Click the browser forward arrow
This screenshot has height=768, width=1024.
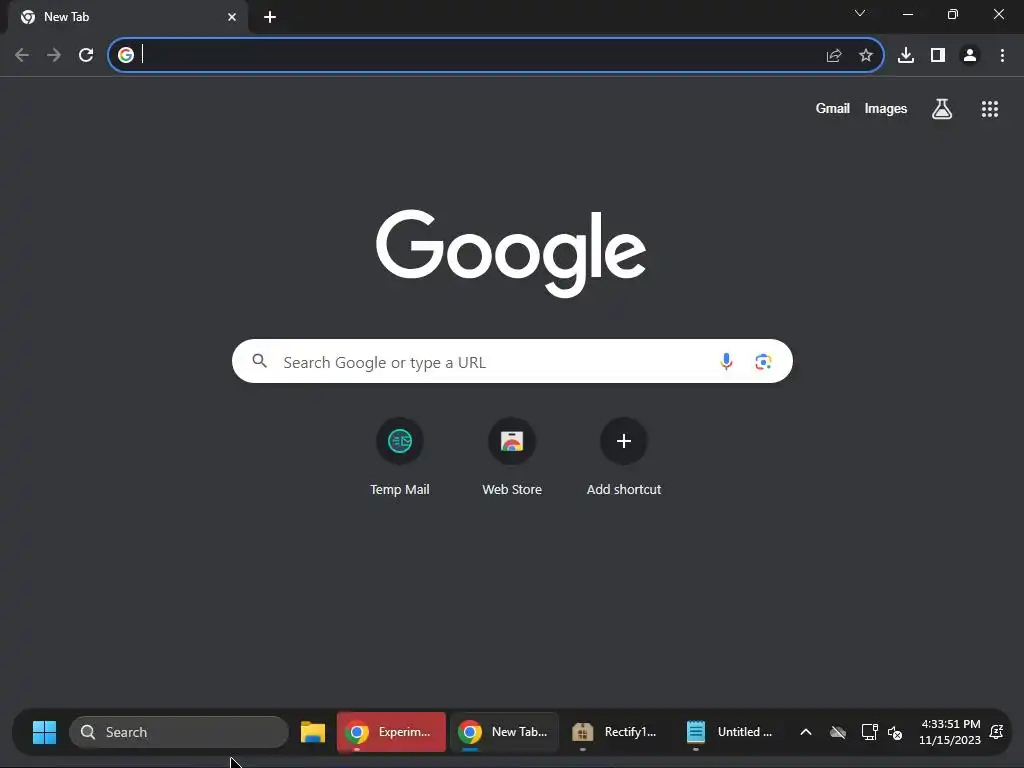[54, 55]
